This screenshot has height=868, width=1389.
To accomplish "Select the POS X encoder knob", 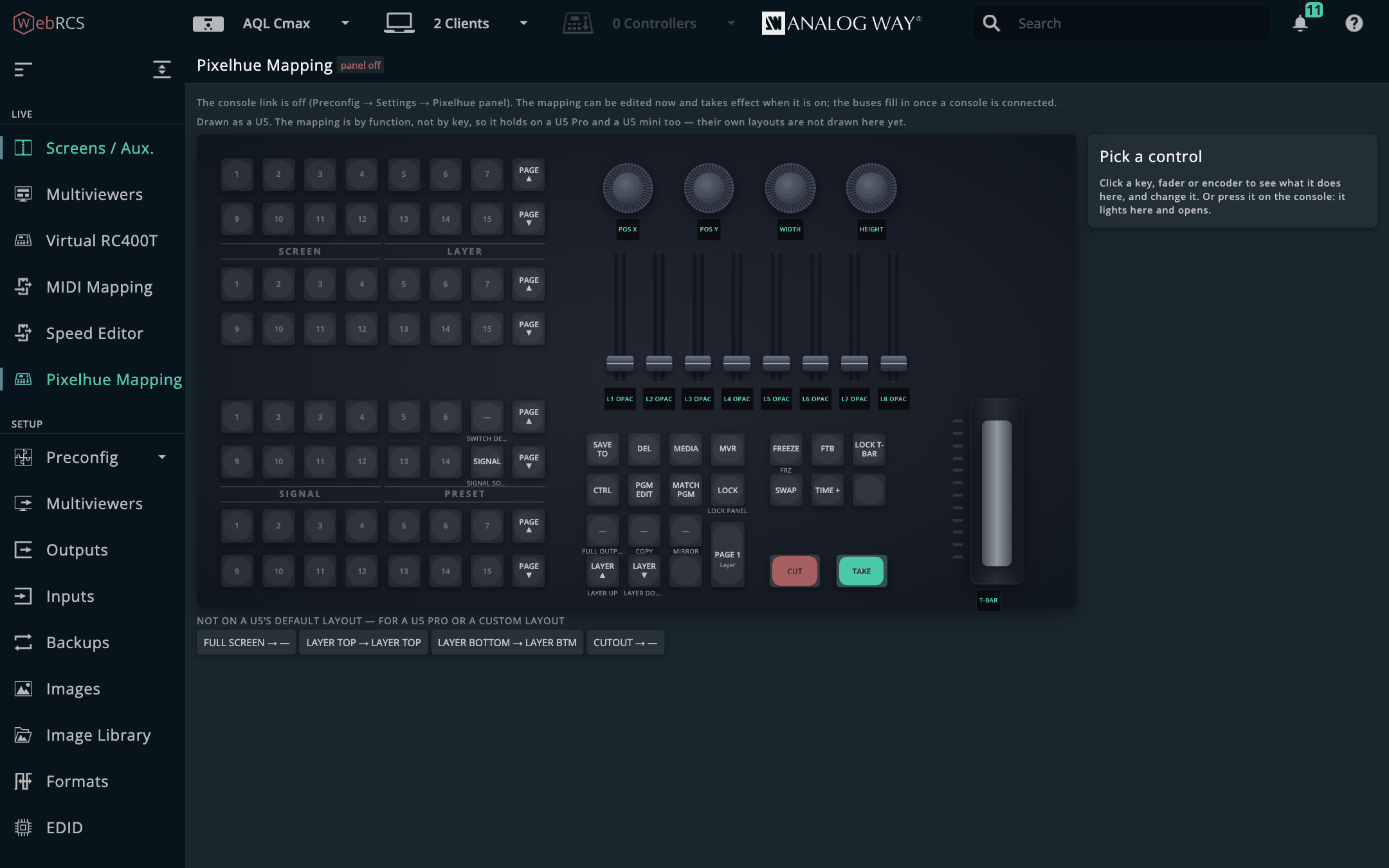I will pyautogui.click(x=628, y=188).
